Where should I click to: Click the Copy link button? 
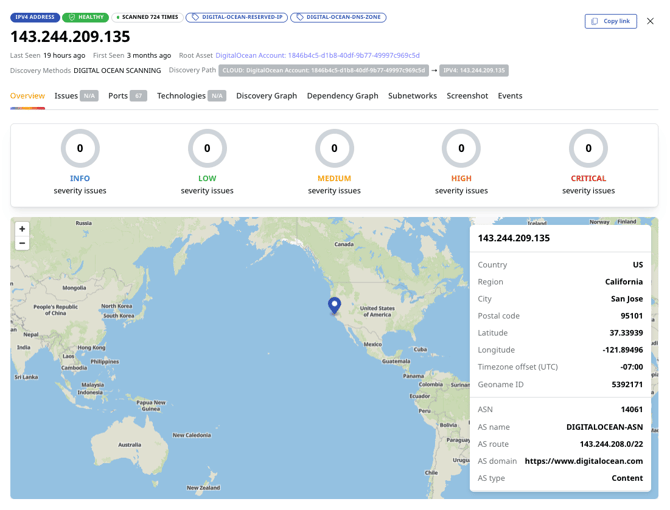[x=610, y=21]
